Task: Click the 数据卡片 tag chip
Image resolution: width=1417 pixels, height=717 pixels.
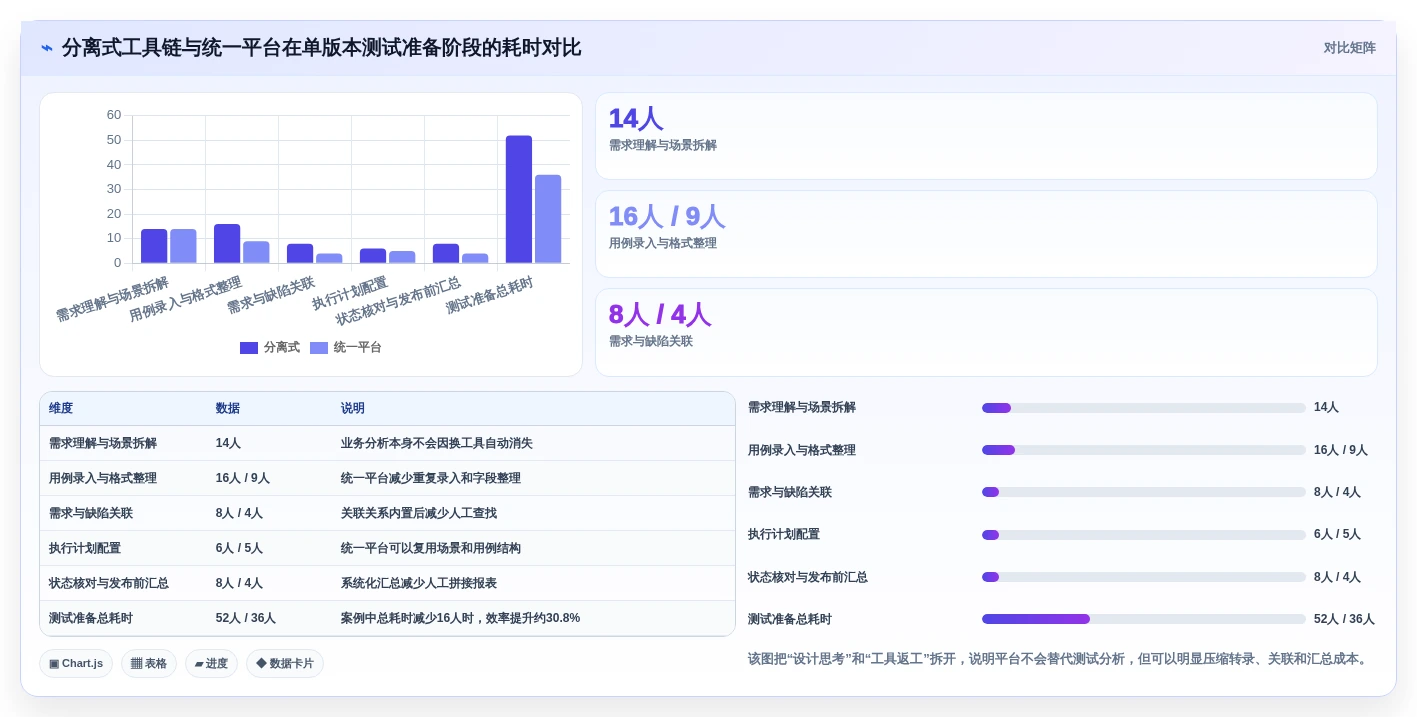Action: pos(285,664)
